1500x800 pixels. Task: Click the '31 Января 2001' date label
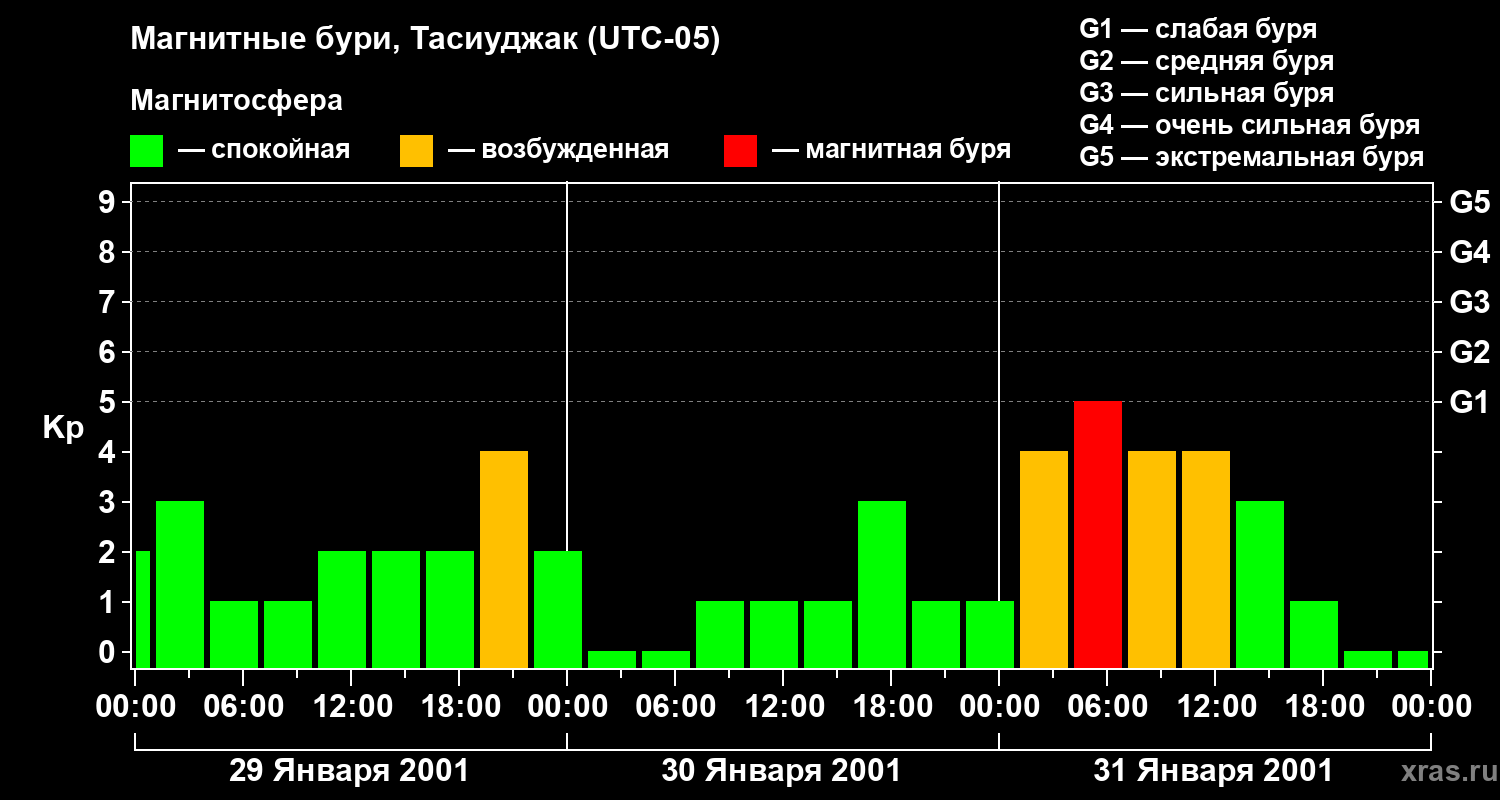(1214, 771)
